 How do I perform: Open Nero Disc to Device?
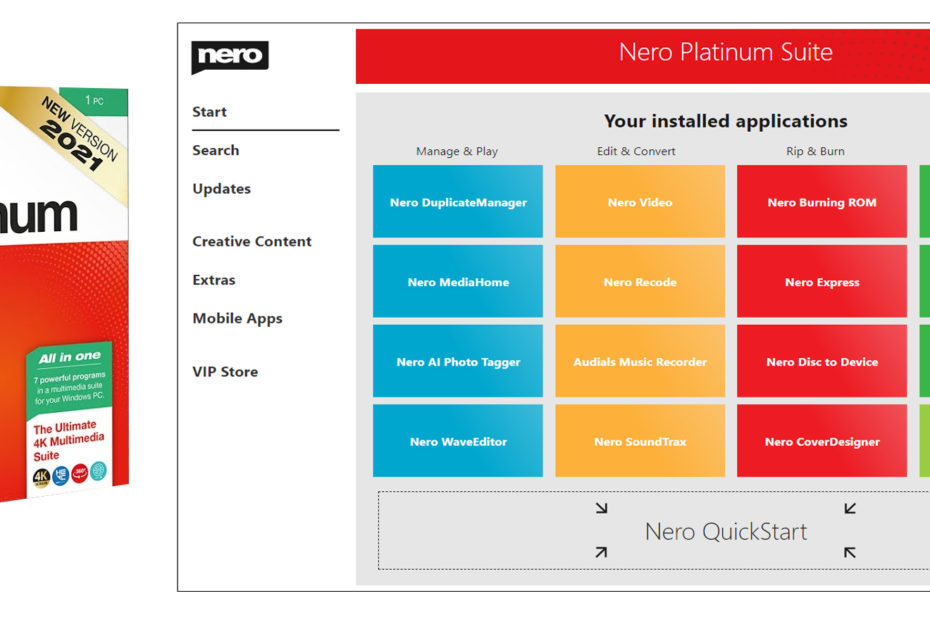coord(822,361)
